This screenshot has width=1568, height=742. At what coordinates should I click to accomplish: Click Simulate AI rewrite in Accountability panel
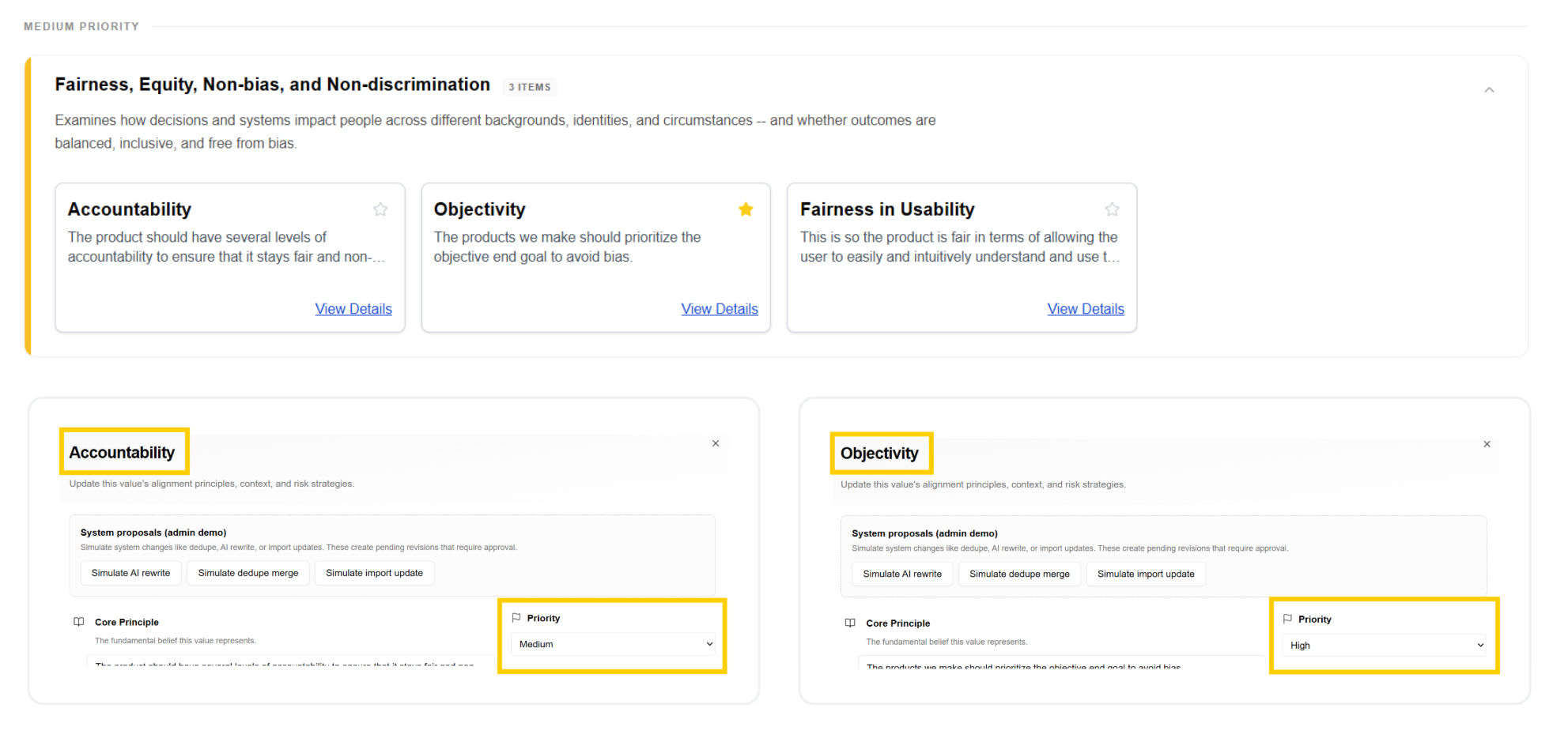click(x=130, y=573)
